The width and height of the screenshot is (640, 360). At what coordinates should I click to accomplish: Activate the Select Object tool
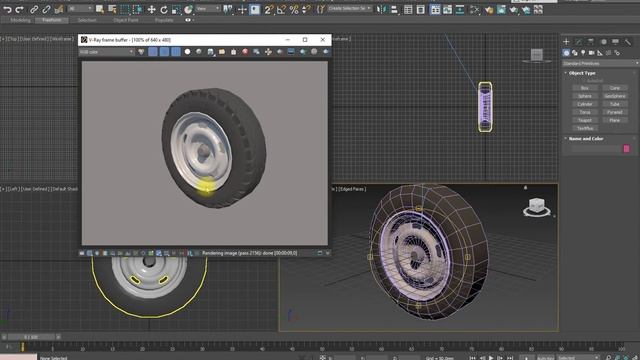[x=100, y=9]
